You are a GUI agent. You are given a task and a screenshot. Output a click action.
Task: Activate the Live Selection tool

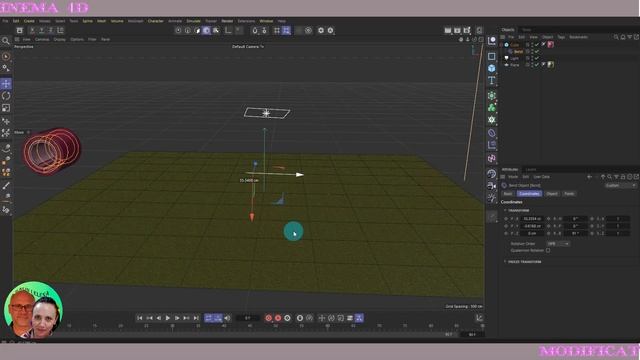(x=6, y=56)
